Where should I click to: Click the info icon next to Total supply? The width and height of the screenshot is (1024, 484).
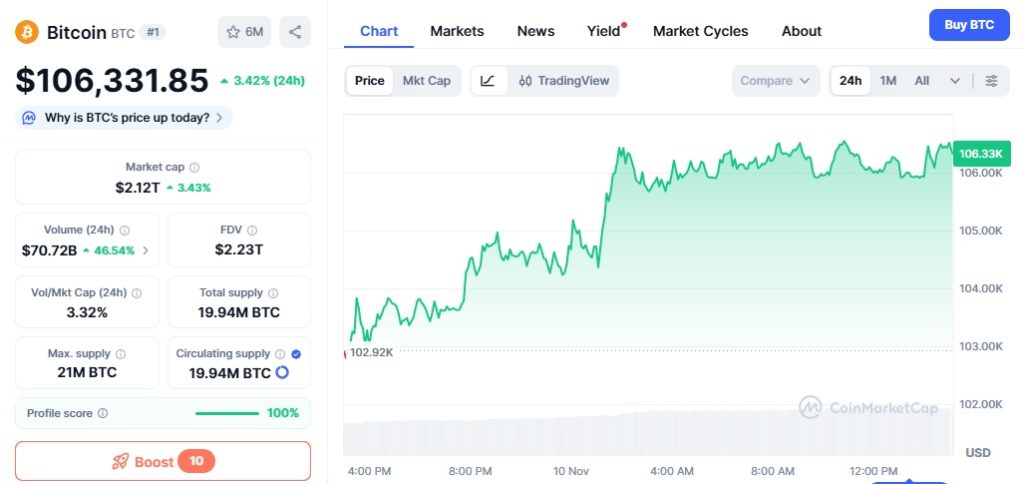click(273, 293)
